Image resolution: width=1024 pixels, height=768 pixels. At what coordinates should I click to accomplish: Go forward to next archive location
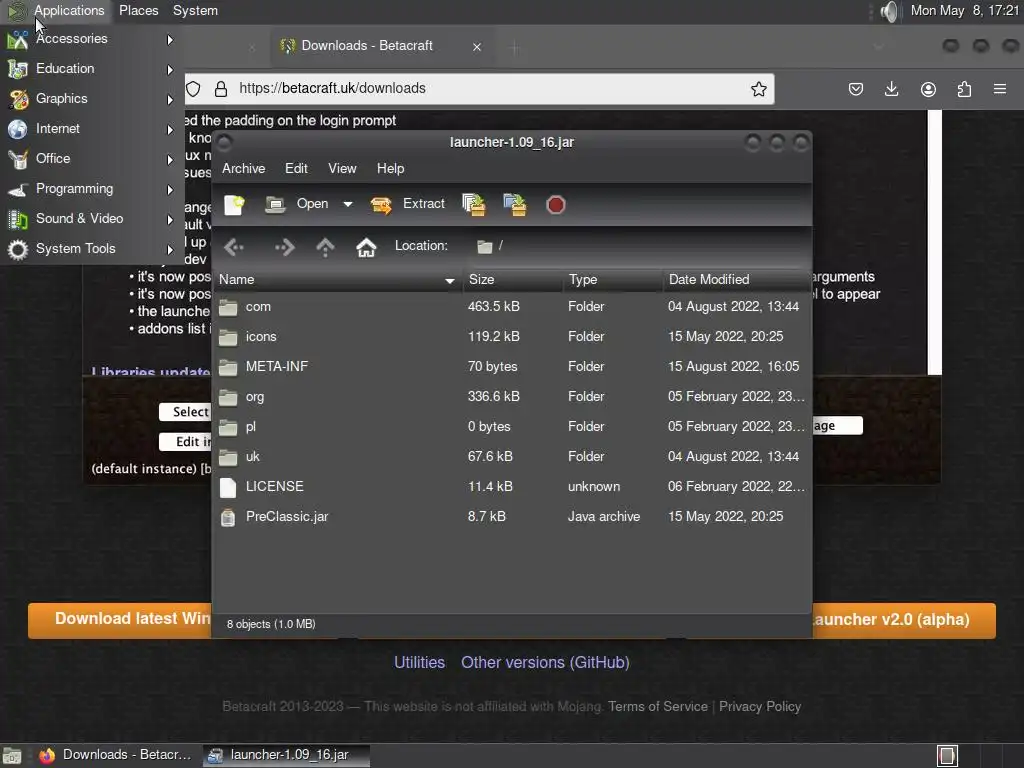click(x=284, y=247)
